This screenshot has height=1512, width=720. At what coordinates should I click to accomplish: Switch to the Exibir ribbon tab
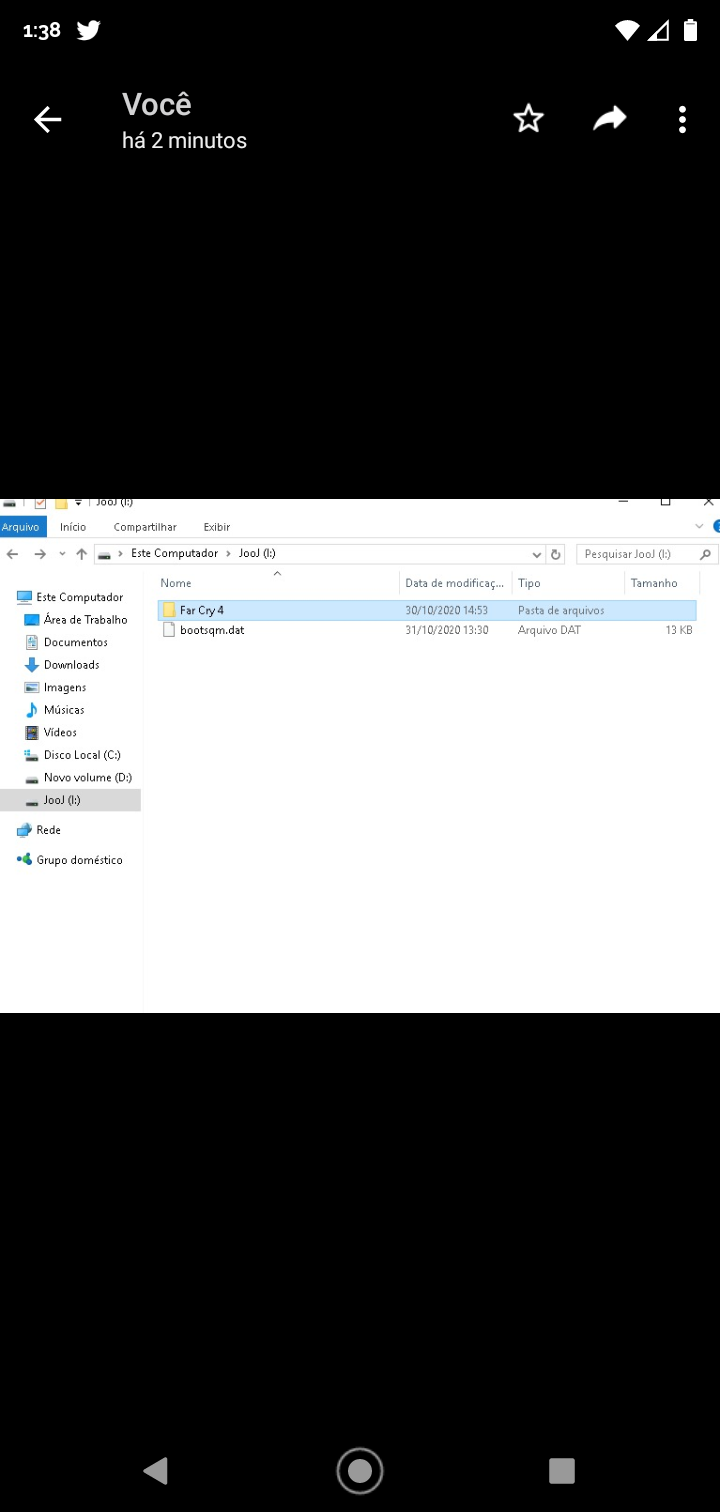pyautogui.click(x=217, y=527)
